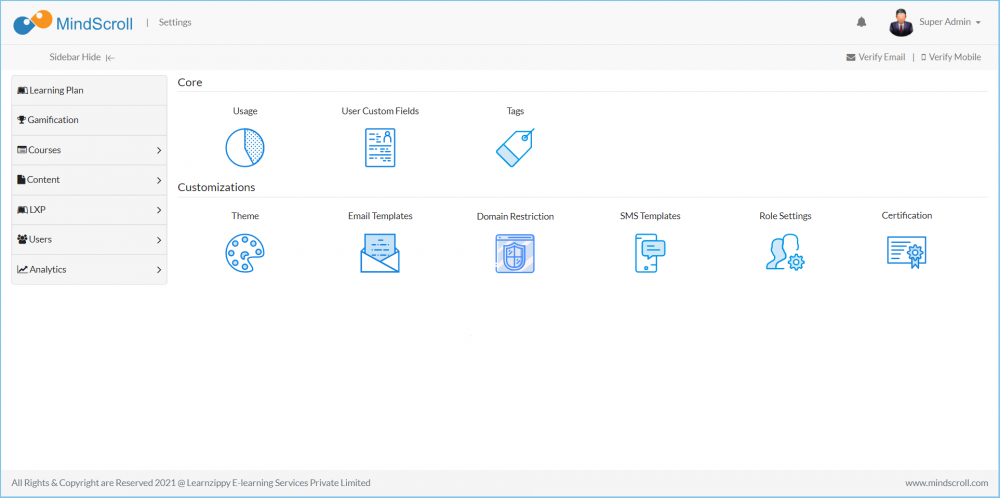Viewport: 1000px width, 498px height.
Task: Click the Email Templates label
Action: tap(380, 216)
